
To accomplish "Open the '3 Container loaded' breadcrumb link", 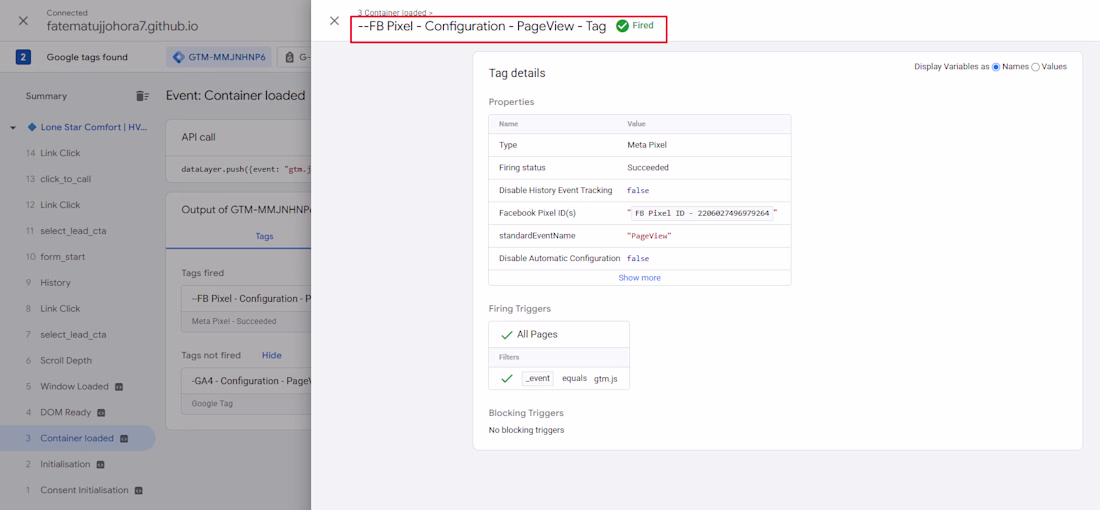I will (x=395, y=13).
